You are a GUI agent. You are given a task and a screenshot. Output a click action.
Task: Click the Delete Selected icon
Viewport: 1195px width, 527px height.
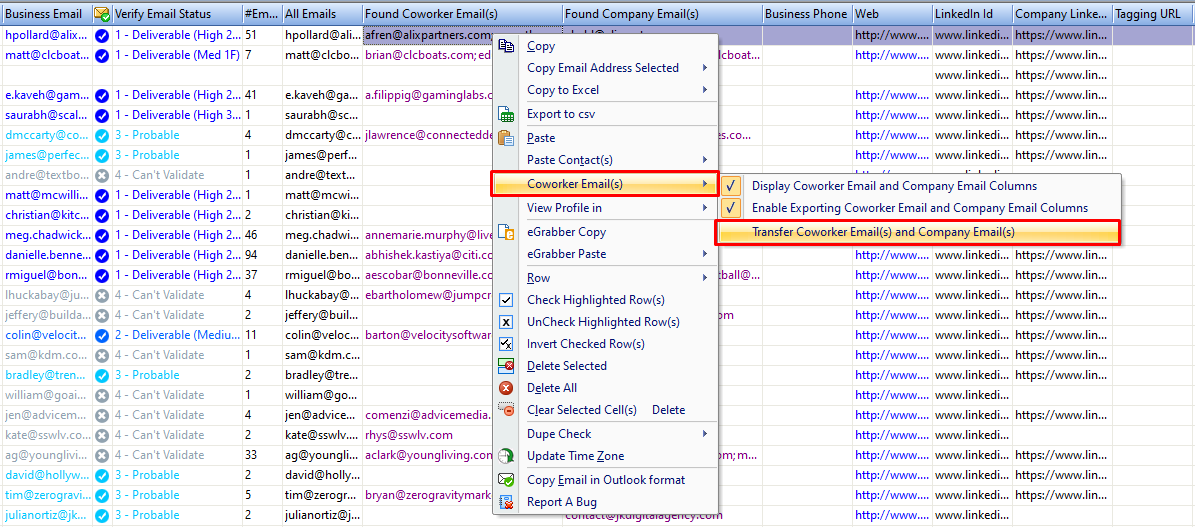point(506,366)
